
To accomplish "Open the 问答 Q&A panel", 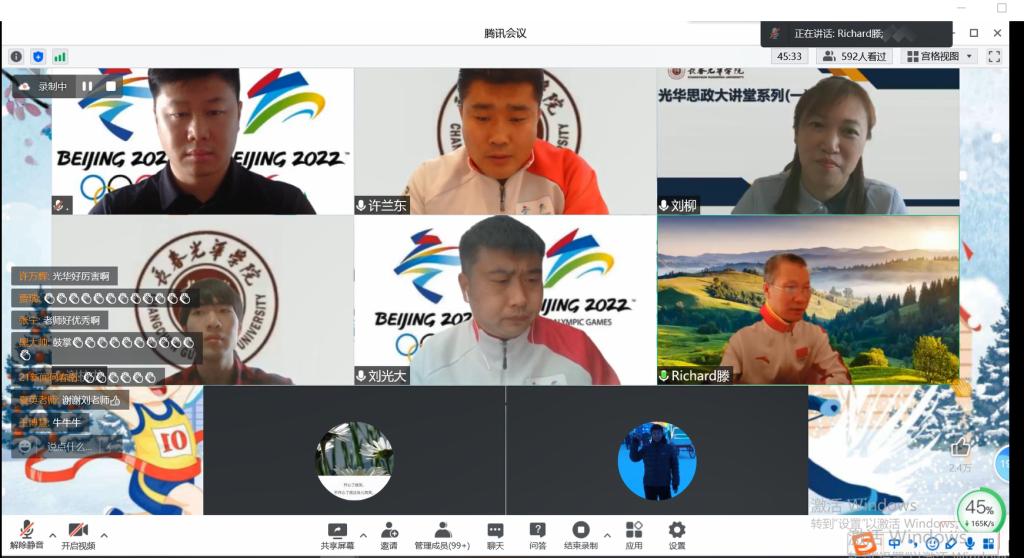I will pos(537,535).
